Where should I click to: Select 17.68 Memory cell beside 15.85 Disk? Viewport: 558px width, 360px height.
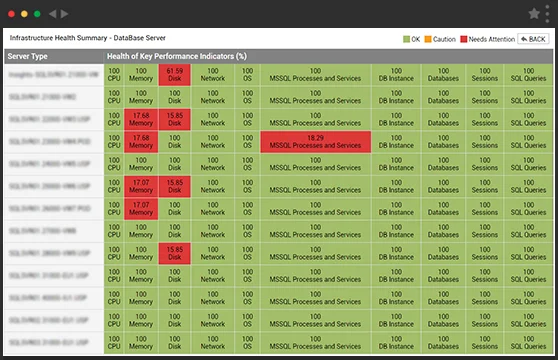[141, 119]
